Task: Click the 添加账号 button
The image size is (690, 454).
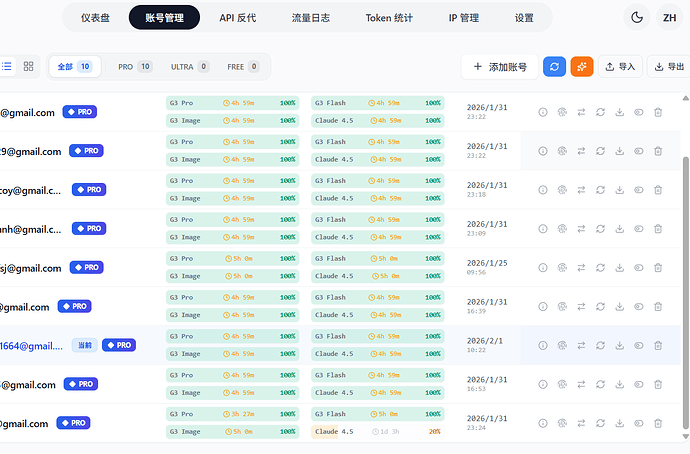Action: point(500,67)
